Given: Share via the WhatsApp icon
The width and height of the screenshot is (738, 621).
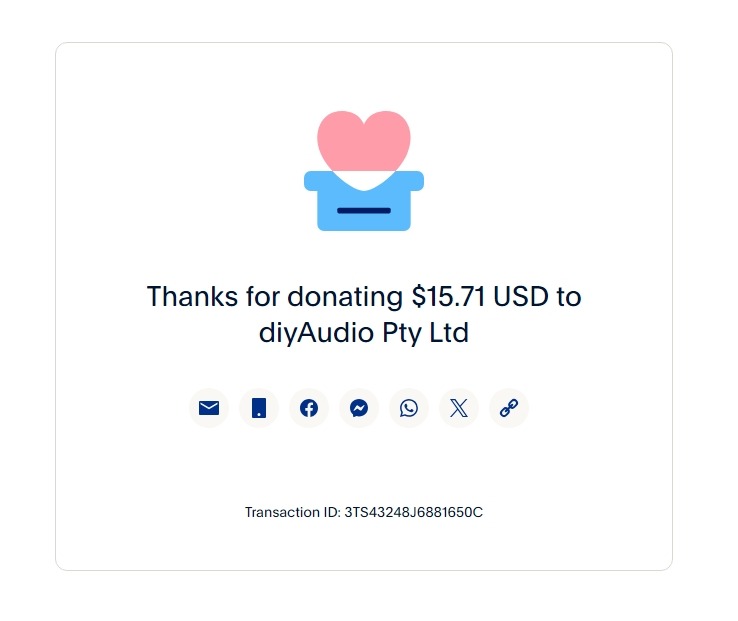Looking at the screenshot, I should click(409, 408).
